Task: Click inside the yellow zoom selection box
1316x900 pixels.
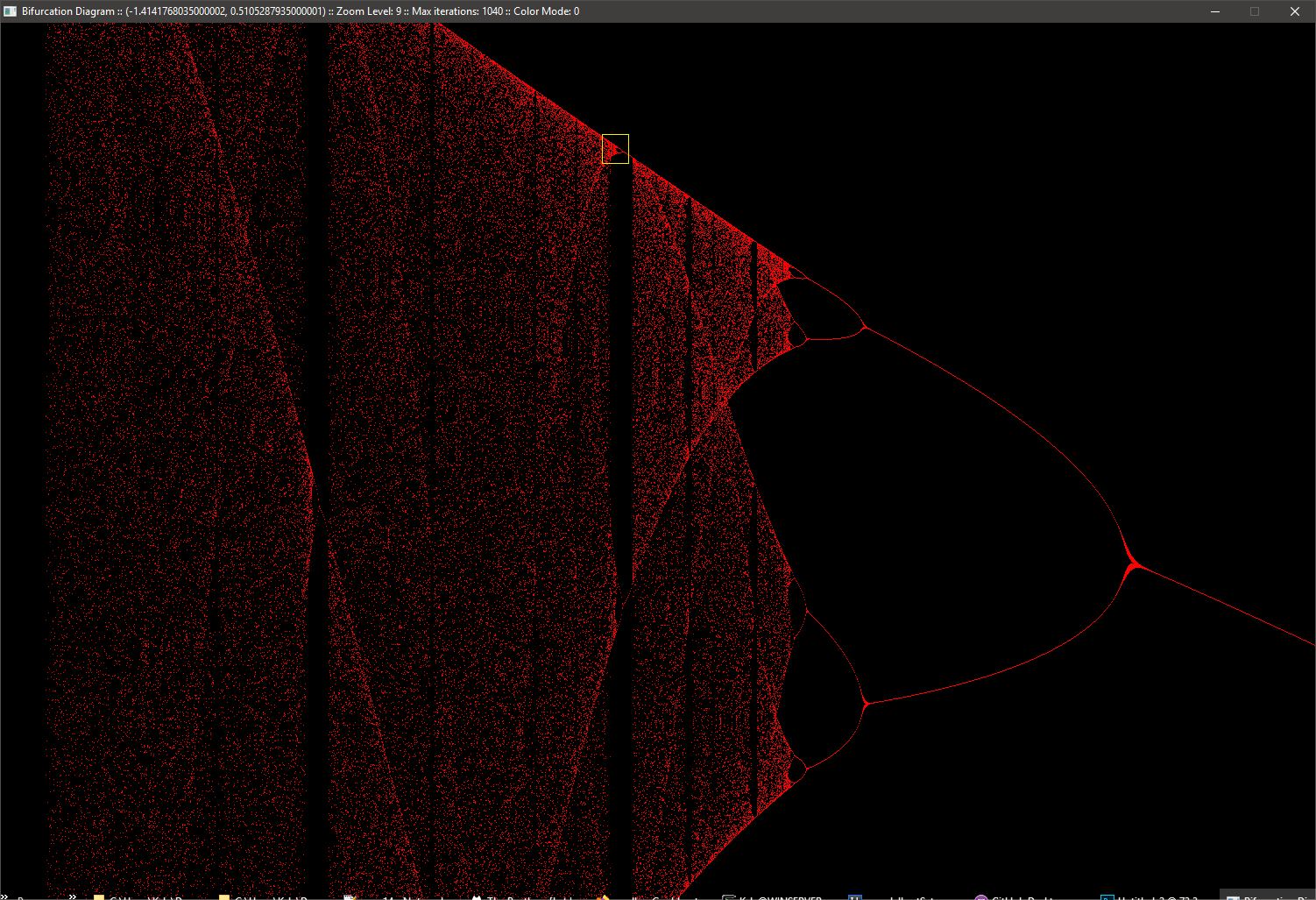Action: [x=615, y=149]
